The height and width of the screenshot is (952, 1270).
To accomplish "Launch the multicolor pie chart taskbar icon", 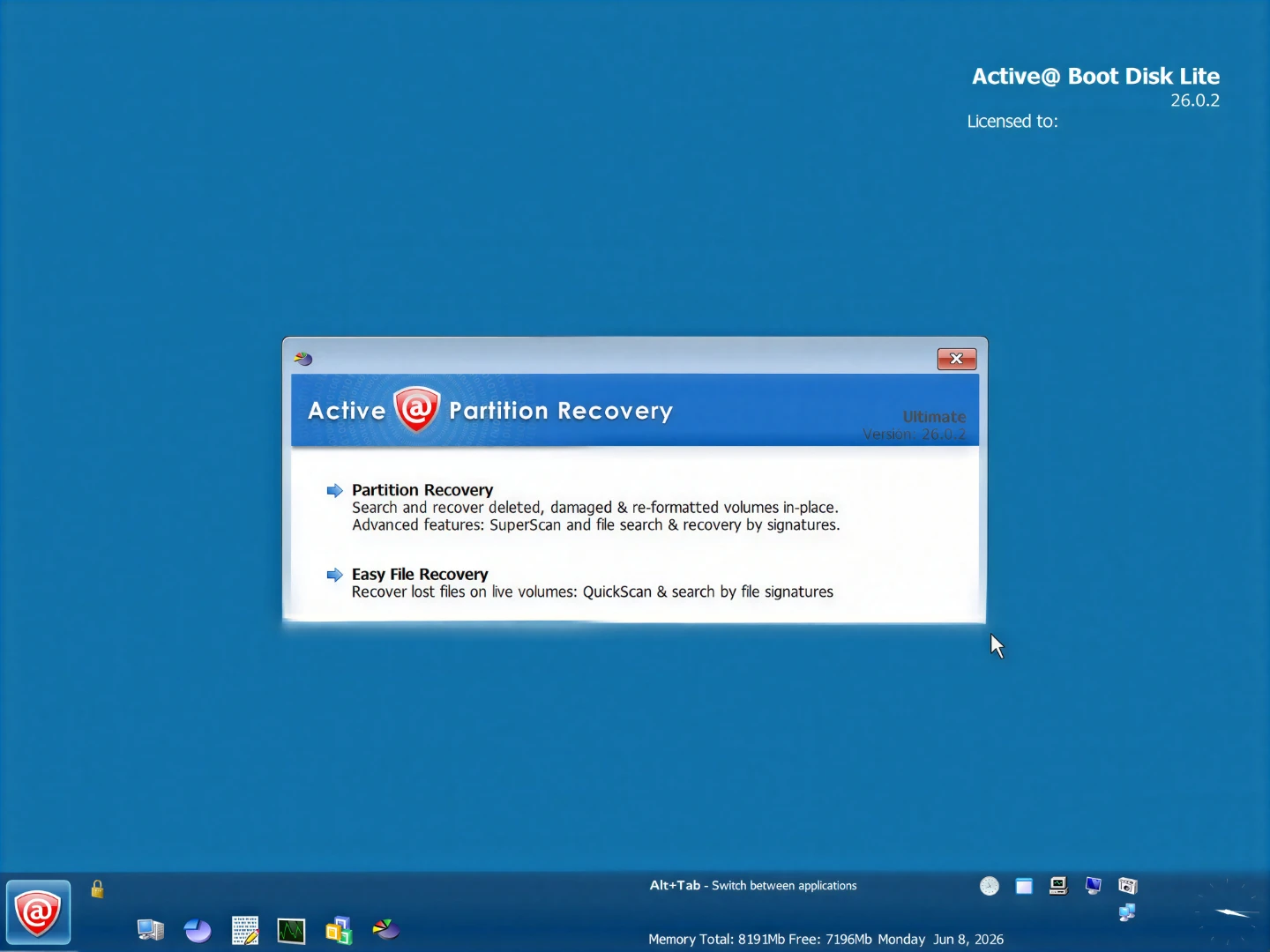I will (x=386, y=929).
